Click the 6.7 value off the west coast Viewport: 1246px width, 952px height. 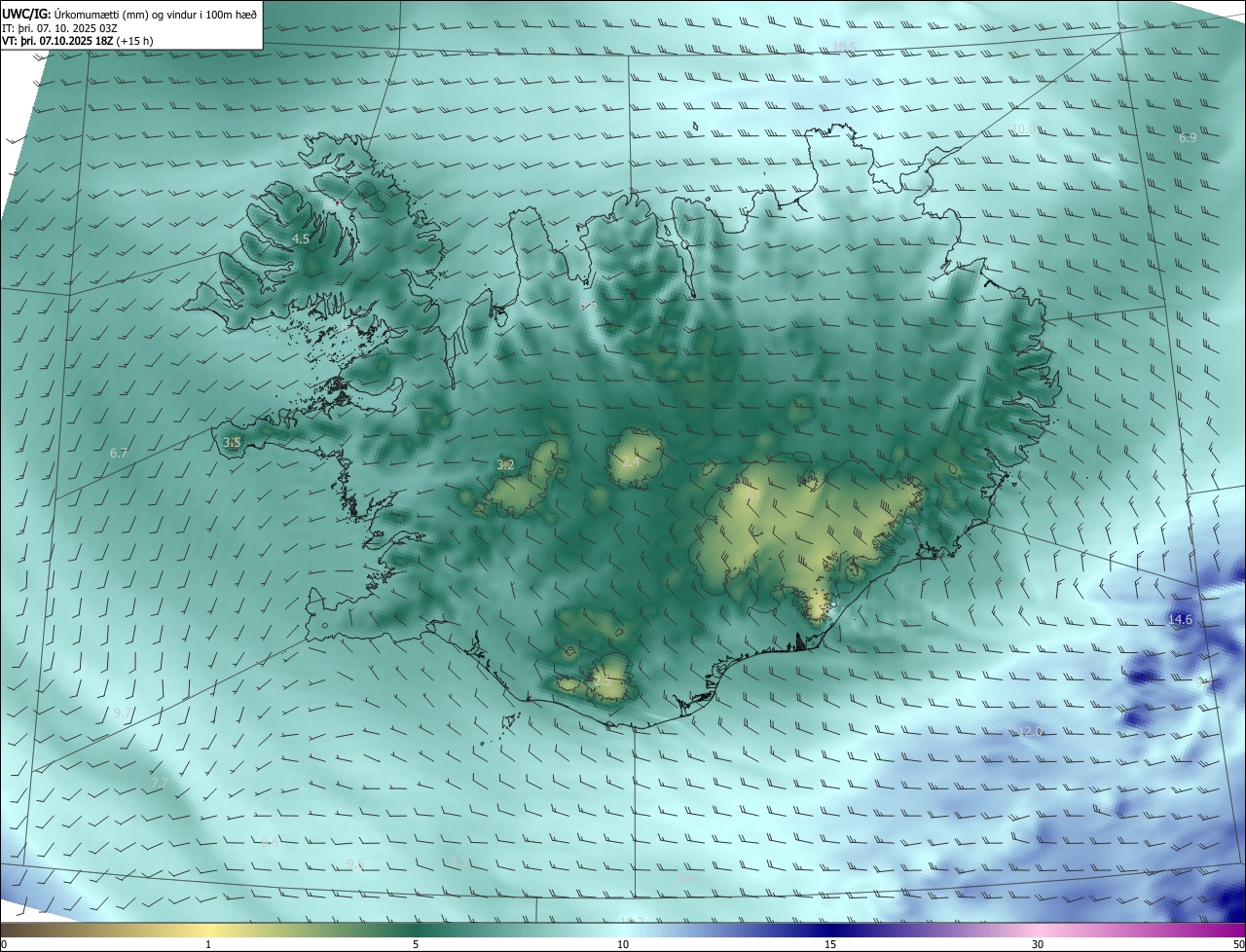[x=119, y=453]
